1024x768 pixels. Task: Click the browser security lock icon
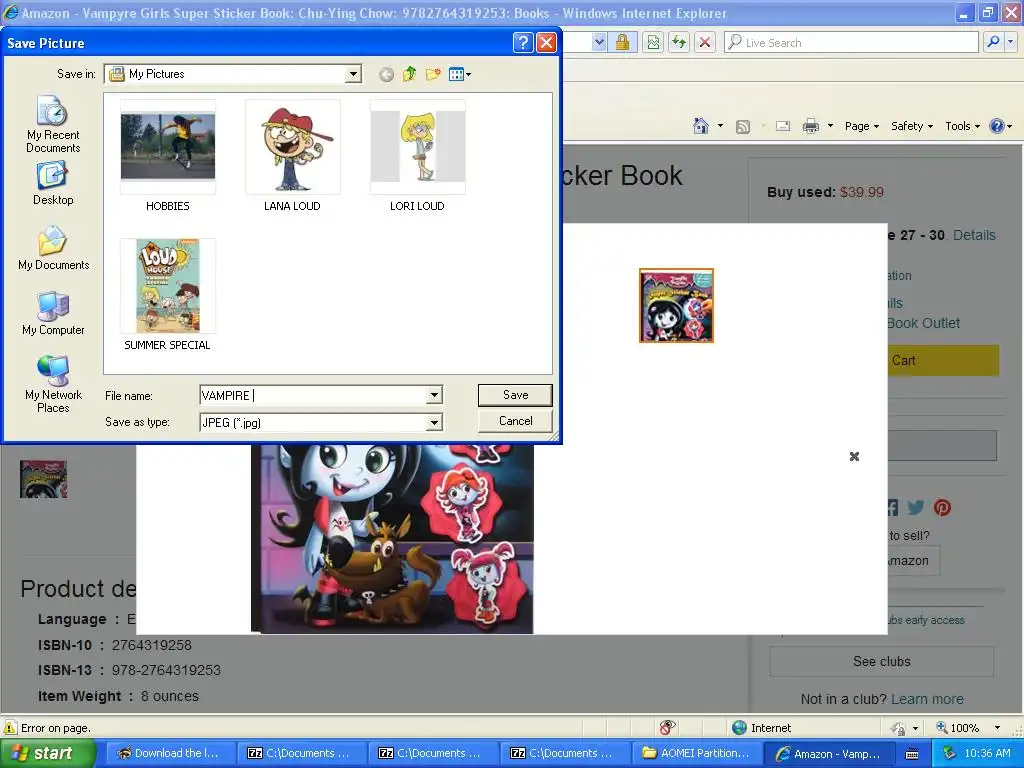point(622,42)
